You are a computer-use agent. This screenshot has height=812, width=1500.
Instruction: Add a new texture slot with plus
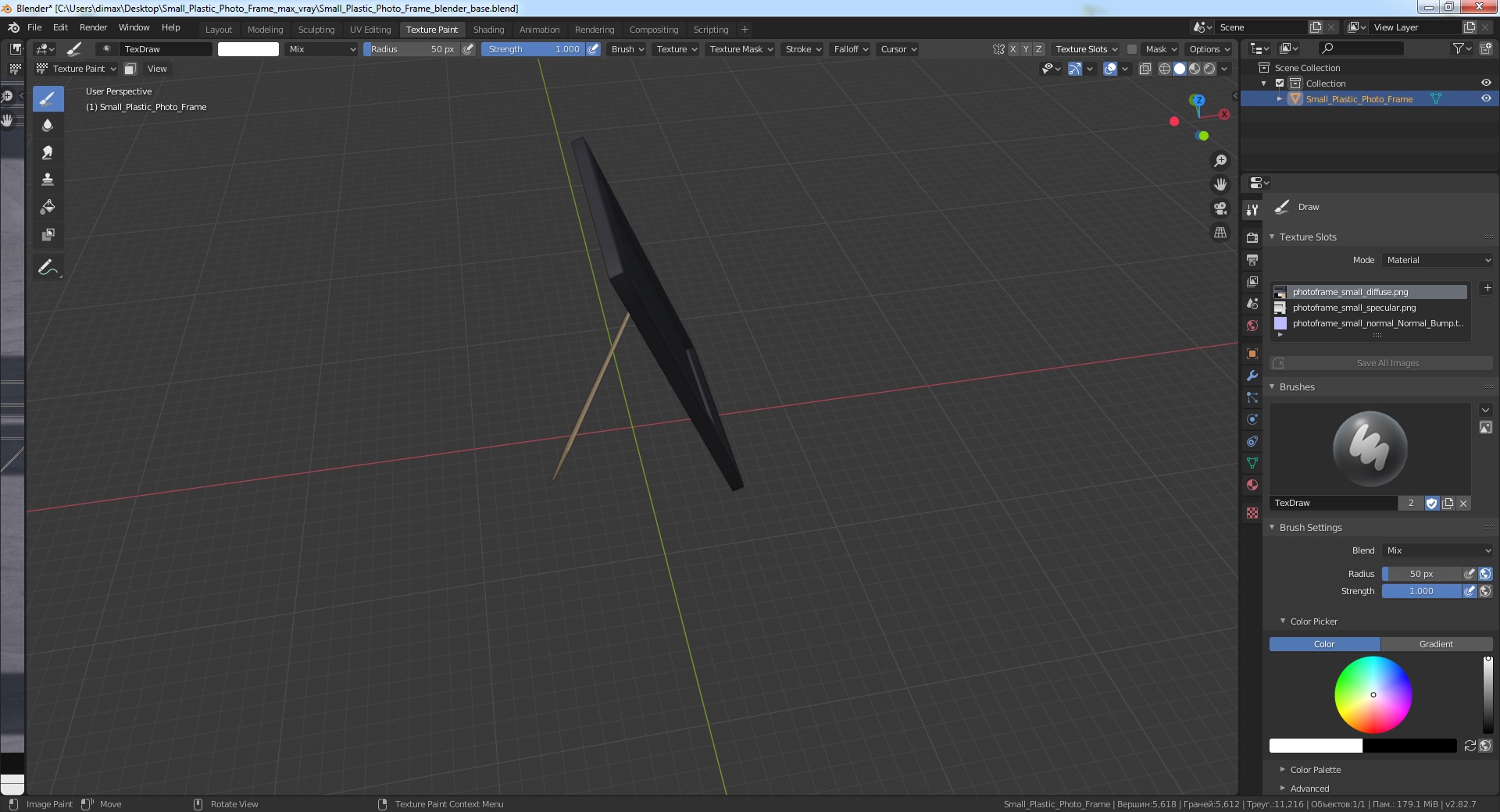[x=1487, y=288]
